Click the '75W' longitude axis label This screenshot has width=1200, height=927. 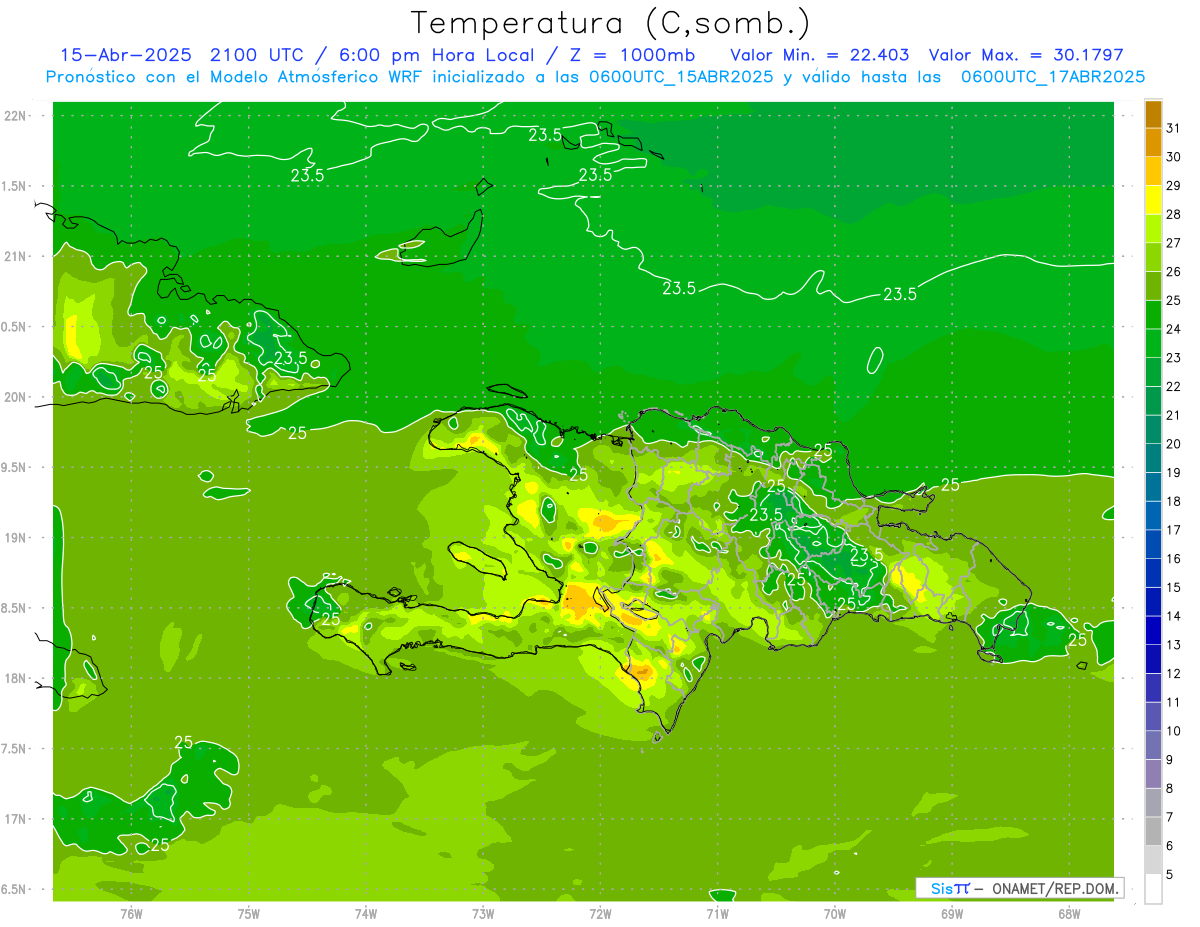[249, 913]
